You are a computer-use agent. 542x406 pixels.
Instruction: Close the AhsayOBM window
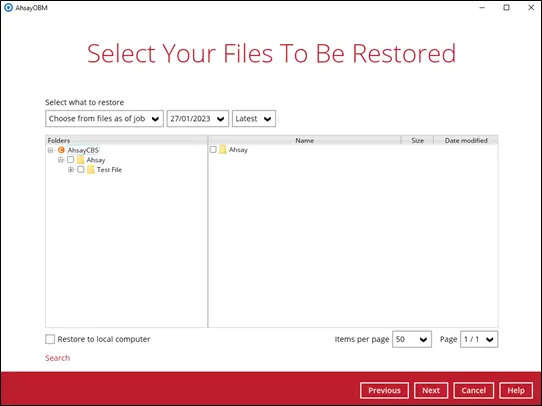pyautogui.click(x=531, y=8)
